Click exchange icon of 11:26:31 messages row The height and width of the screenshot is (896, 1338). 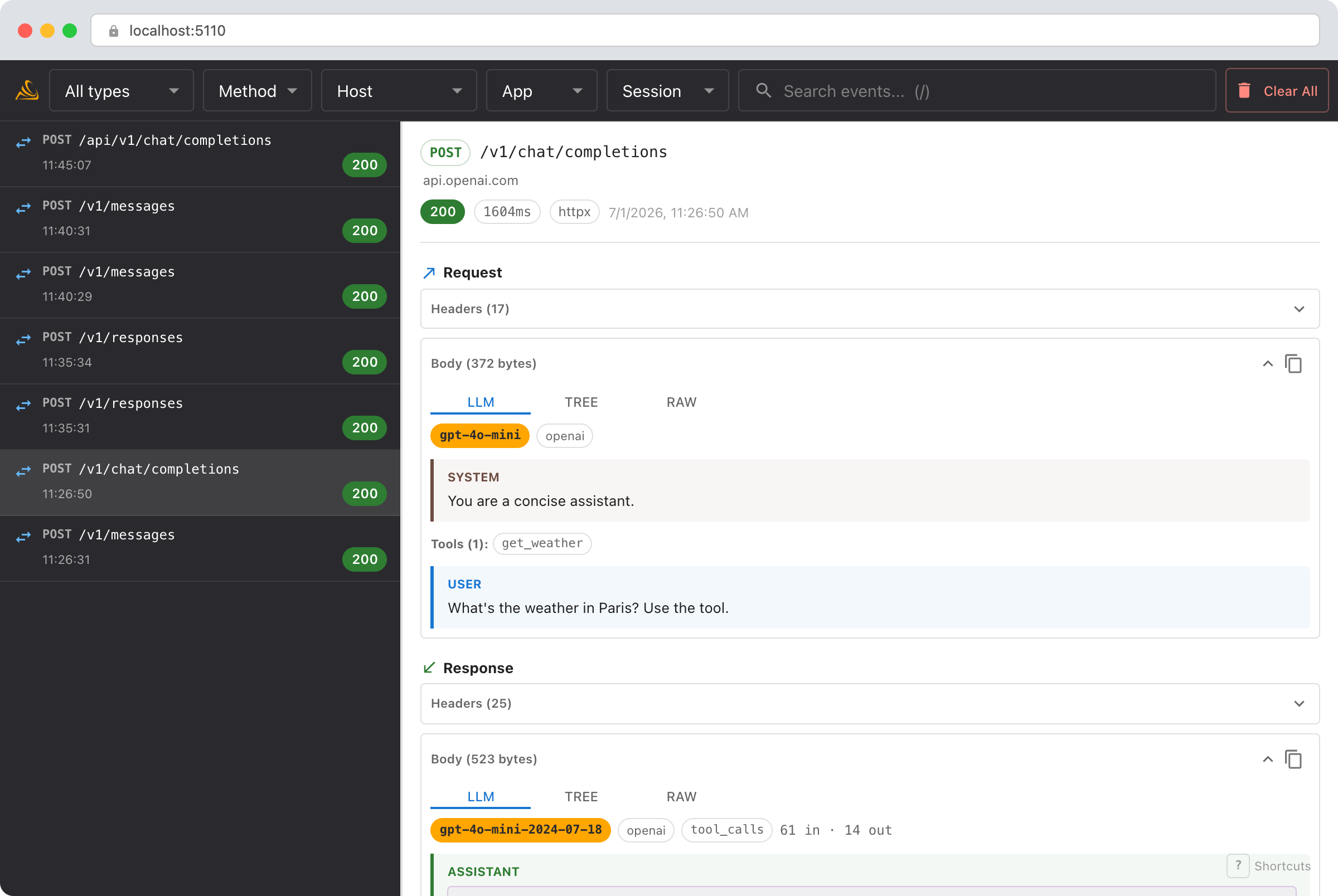23,537
